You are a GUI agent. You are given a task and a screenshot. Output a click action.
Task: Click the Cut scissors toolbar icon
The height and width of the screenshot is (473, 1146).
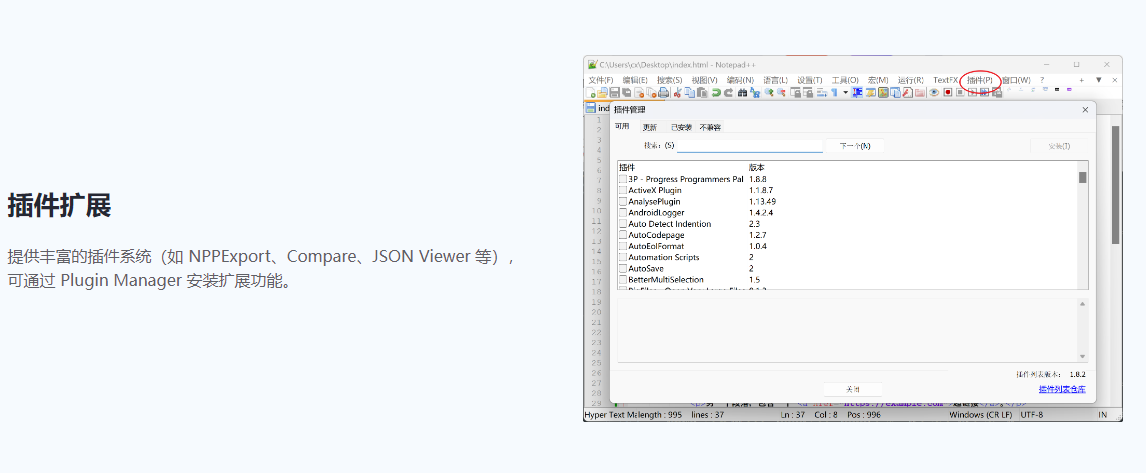tap(677, 92)
